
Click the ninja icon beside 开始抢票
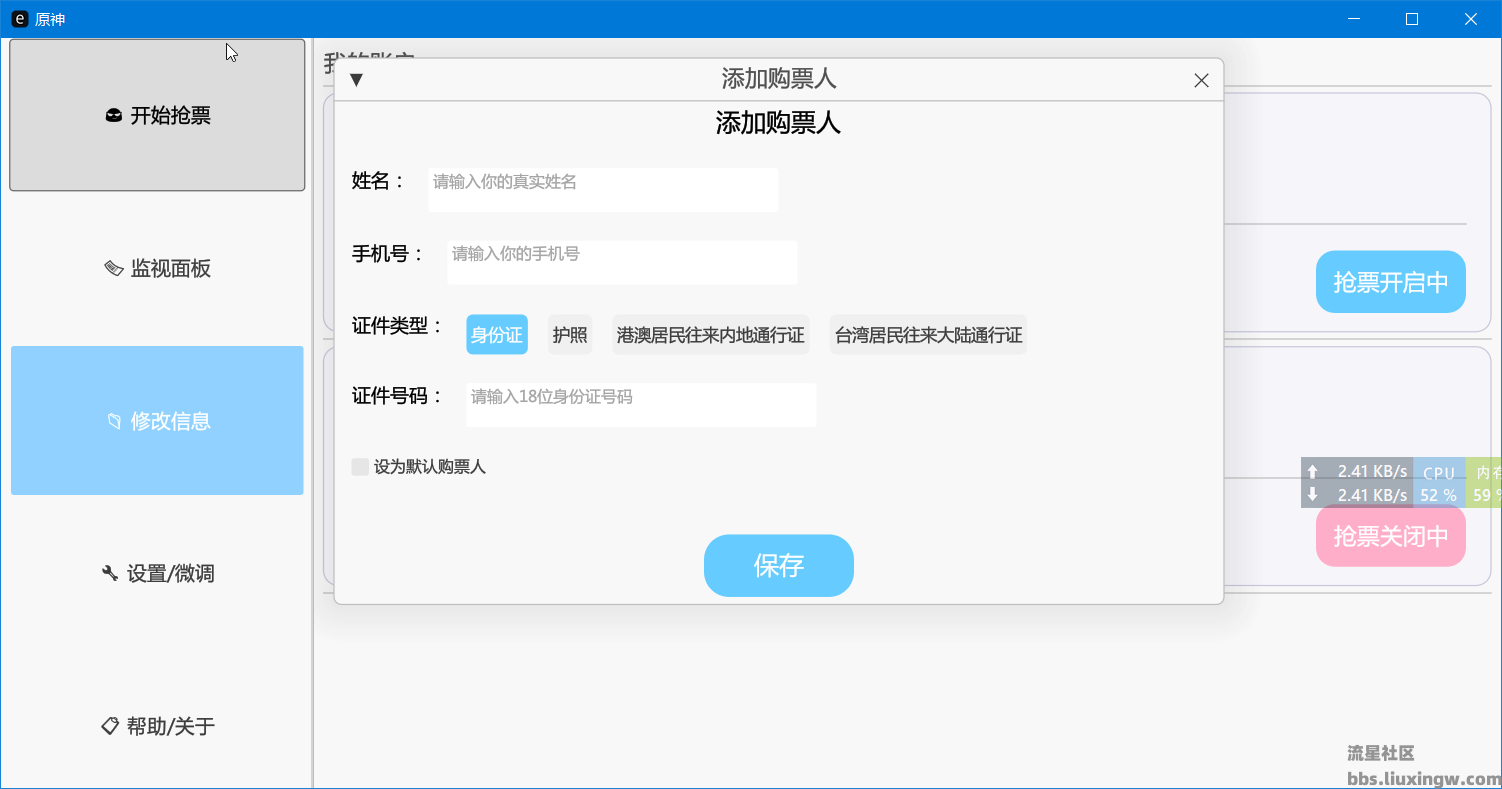pos(113,116)
